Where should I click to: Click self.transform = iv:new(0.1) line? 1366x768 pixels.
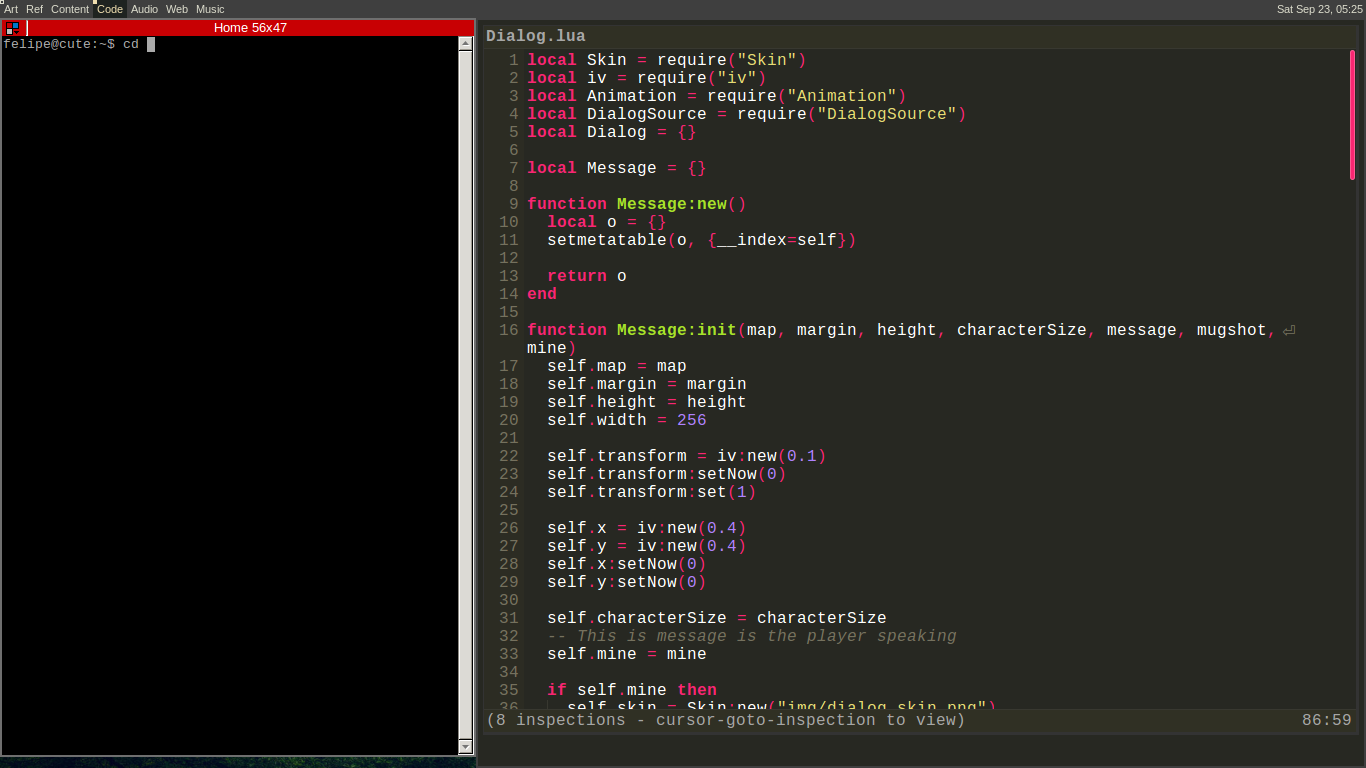(x=687, y=456)
